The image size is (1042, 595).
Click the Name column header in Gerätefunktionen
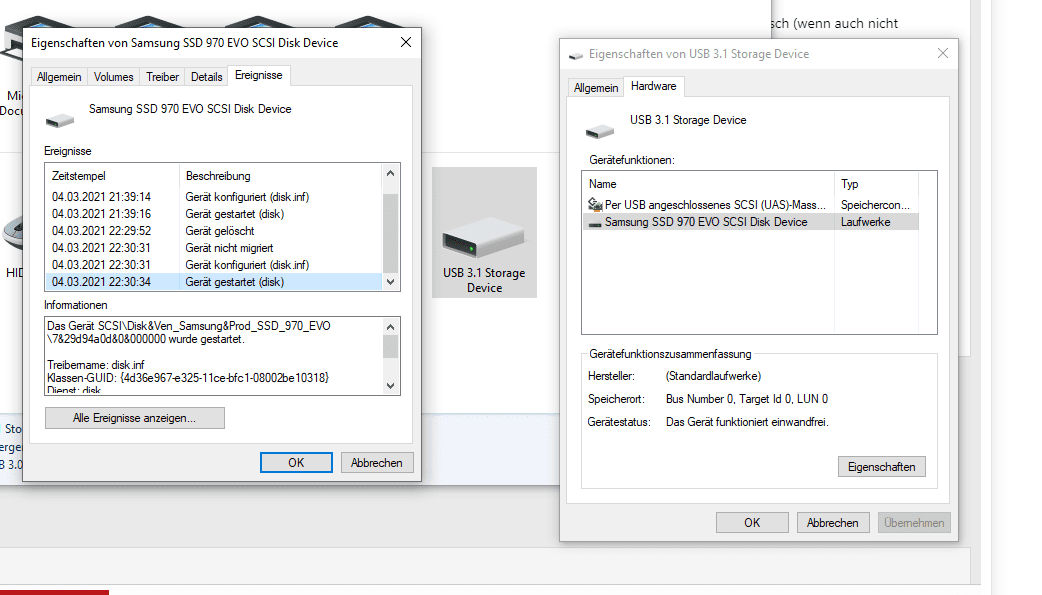[x=708, y=184]
